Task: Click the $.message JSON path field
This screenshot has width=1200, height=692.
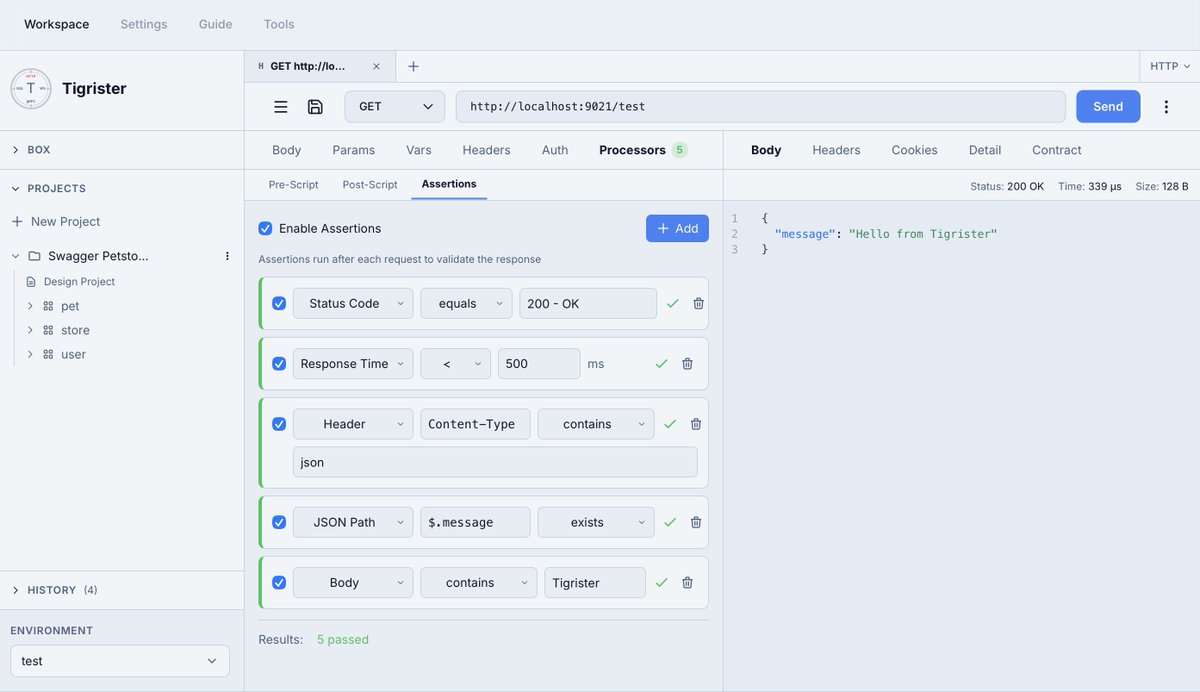Action: [x=475, y=522]
